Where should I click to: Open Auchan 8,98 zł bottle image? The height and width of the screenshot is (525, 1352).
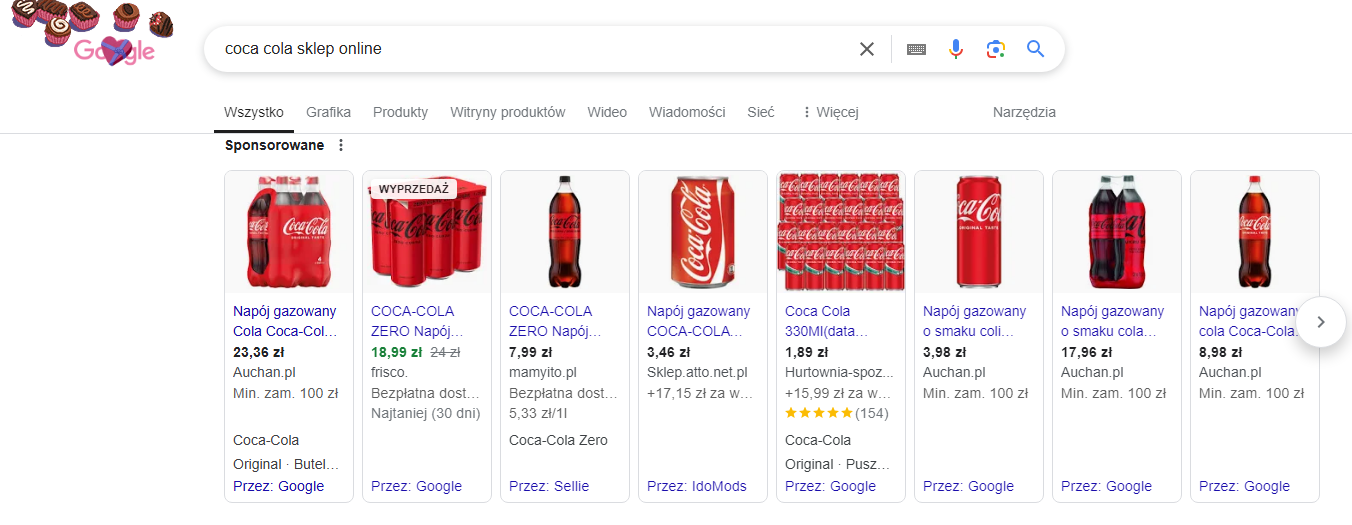coord(1255,232)
